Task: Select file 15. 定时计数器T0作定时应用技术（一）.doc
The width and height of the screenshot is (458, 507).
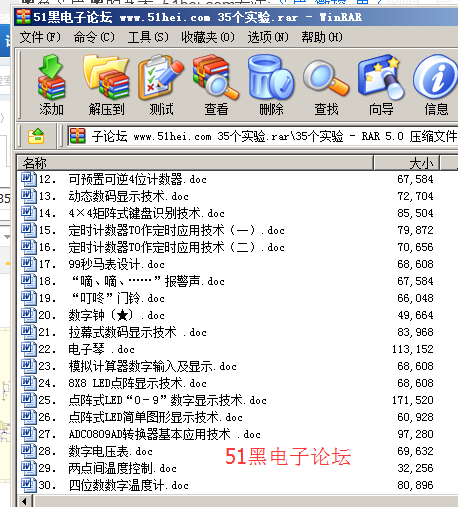Action: click(x=152, y=230)
